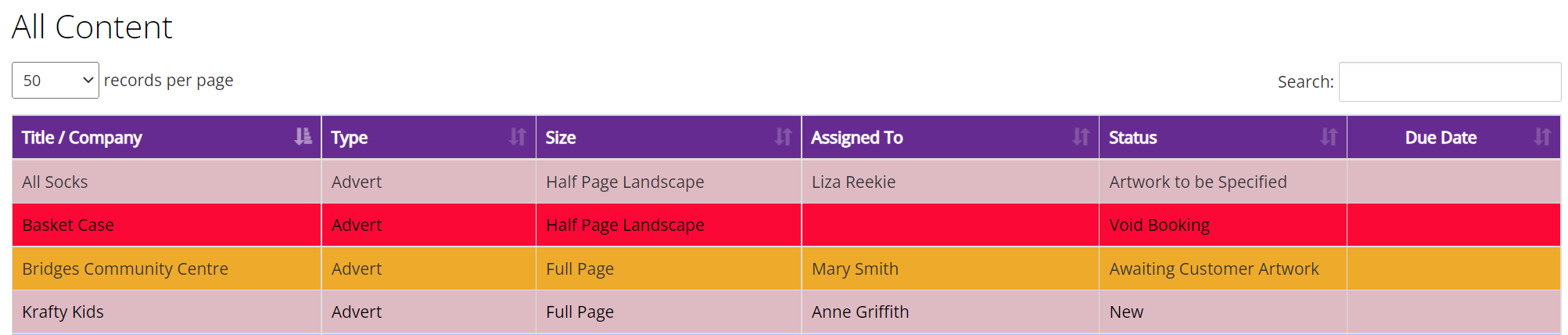The height and width of the screenshot is (335, 1568).
Task: Click the Status column sort icon
Action: pos(1329,137)
